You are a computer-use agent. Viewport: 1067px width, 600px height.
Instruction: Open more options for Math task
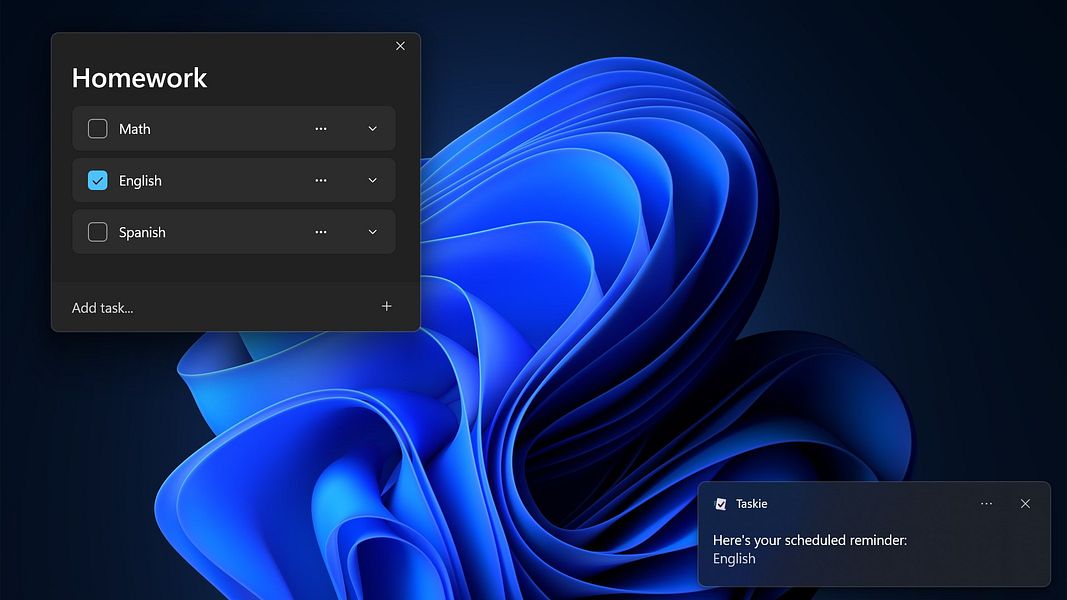[321, 129]
